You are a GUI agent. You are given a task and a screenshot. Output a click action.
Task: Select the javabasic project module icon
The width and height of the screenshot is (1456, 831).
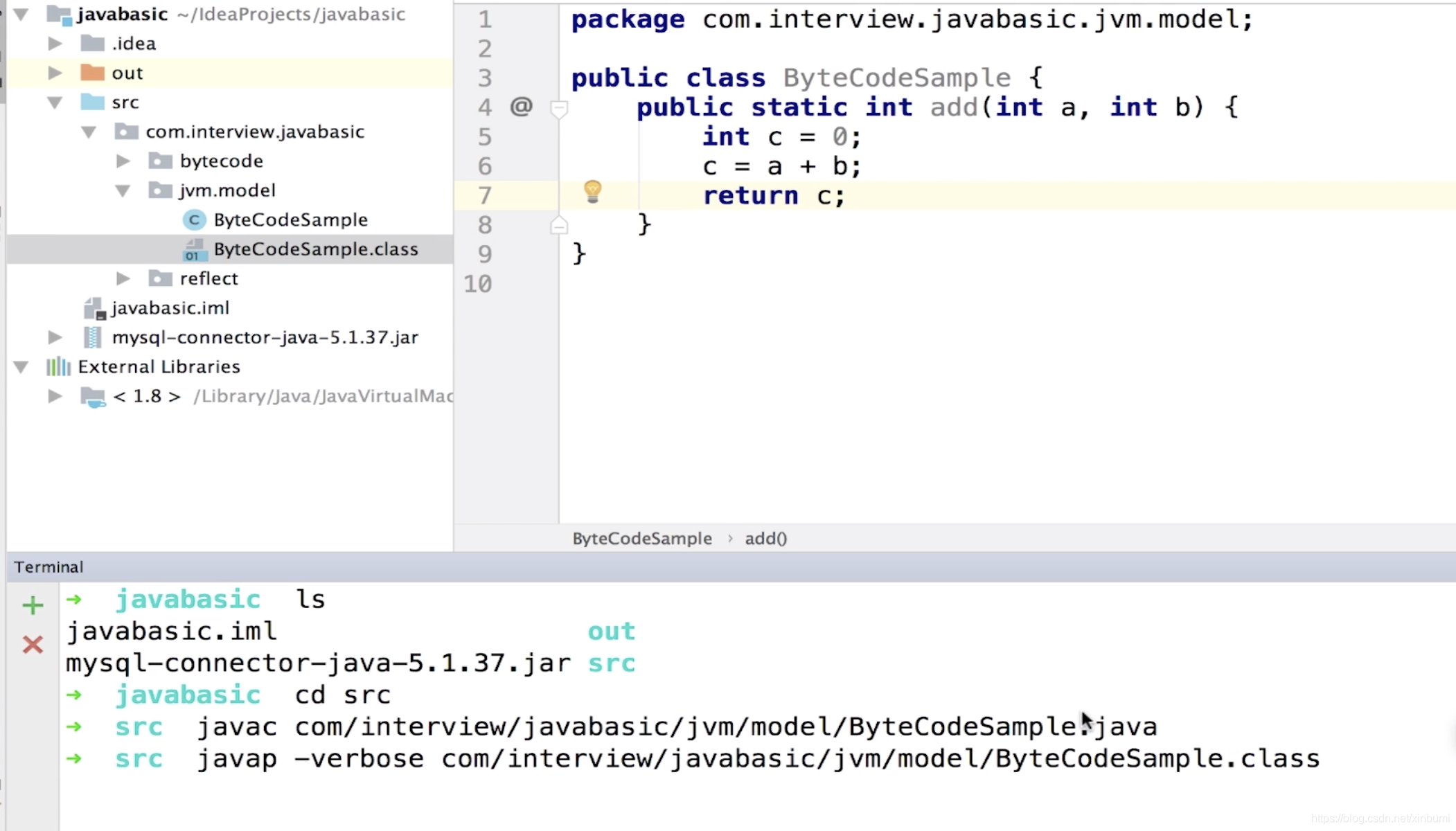pos(59,15)
